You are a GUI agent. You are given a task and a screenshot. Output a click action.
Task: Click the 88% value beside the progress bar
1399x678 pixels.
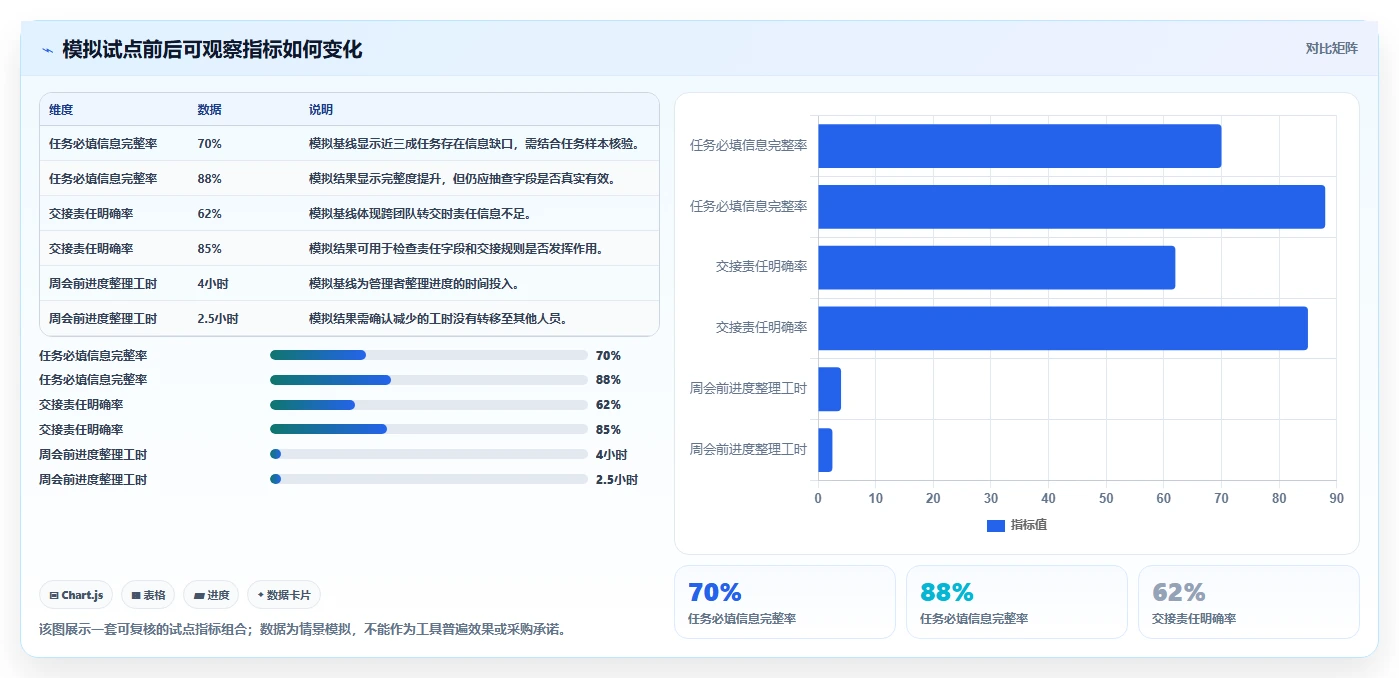tap(608, 380)
